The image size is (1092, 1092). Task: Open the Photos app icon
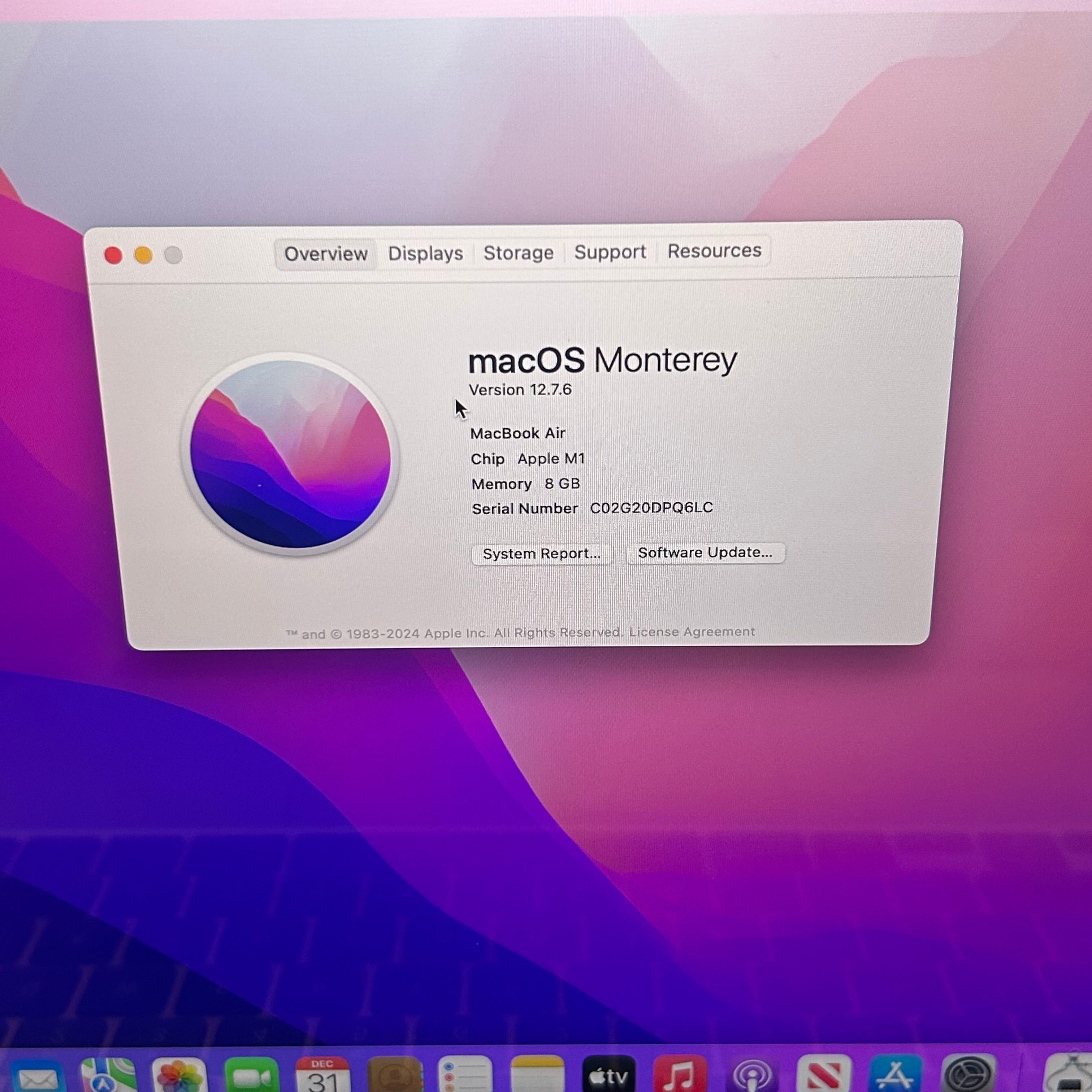[x=179, y=1075]
